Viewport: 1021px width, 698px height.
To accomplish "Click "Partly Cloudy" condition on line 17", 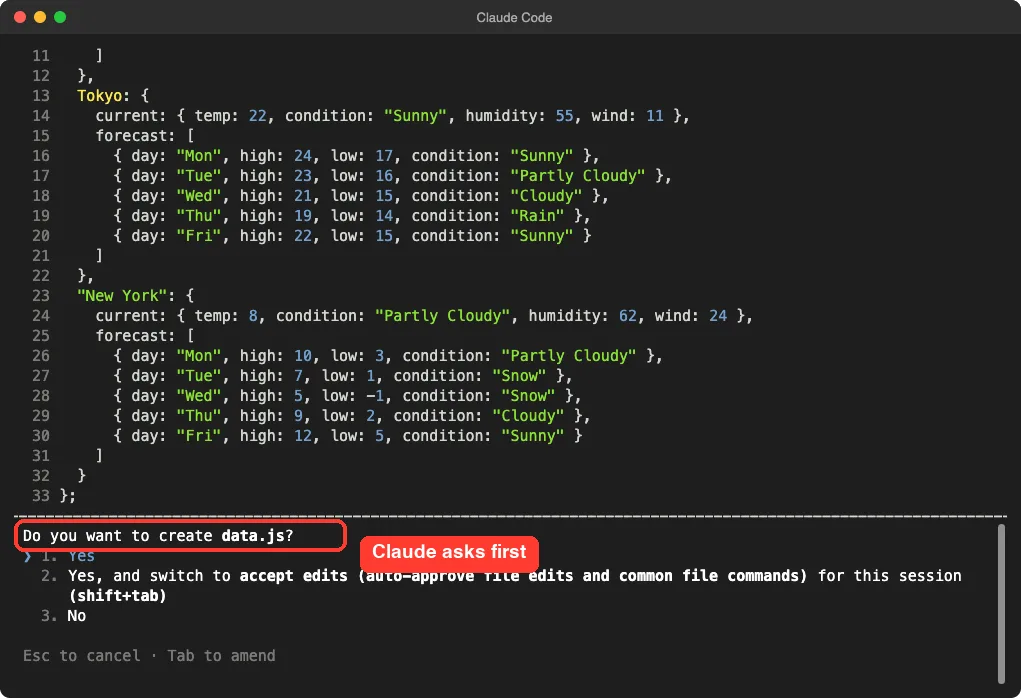I will (x=578, y=176).
